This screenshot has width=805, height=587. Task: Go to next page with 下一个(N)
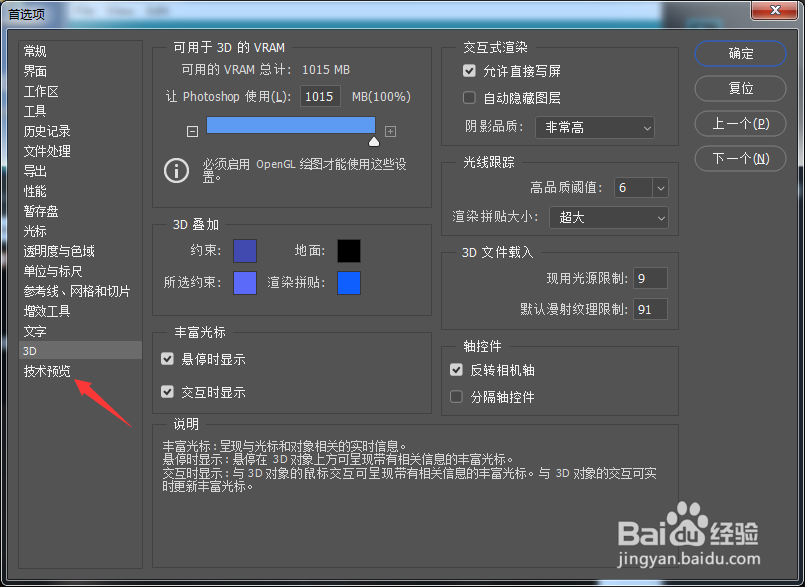[740, 159]
